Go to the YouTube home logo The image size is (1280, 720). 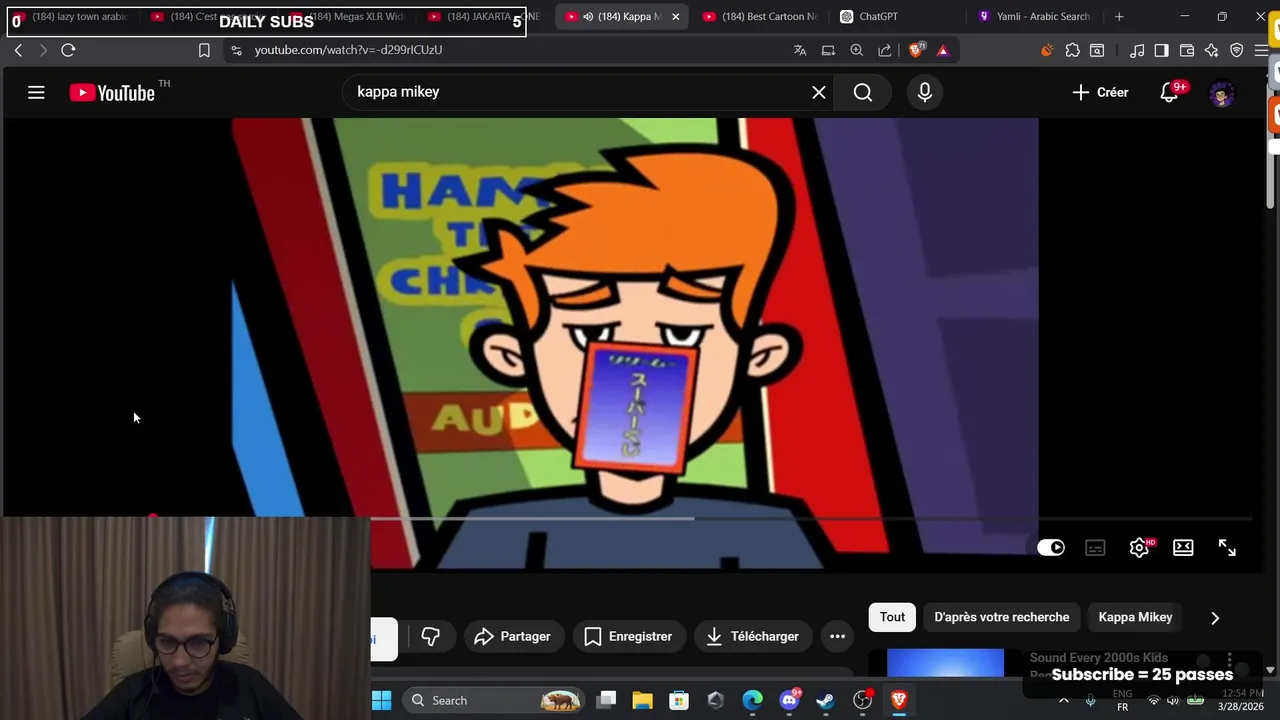tap(113, 93)
